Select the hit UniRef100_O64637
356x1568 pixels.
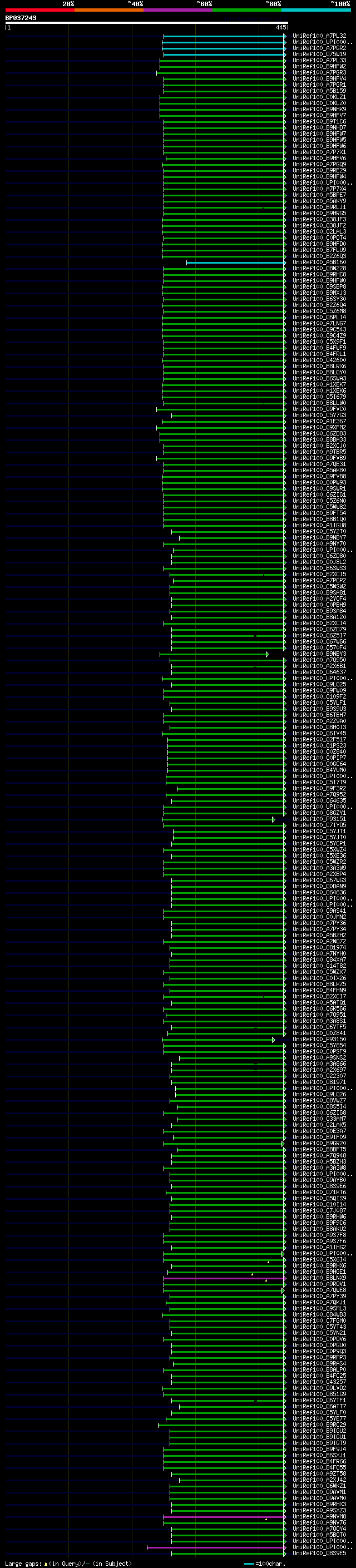click(x=319, y=672)
